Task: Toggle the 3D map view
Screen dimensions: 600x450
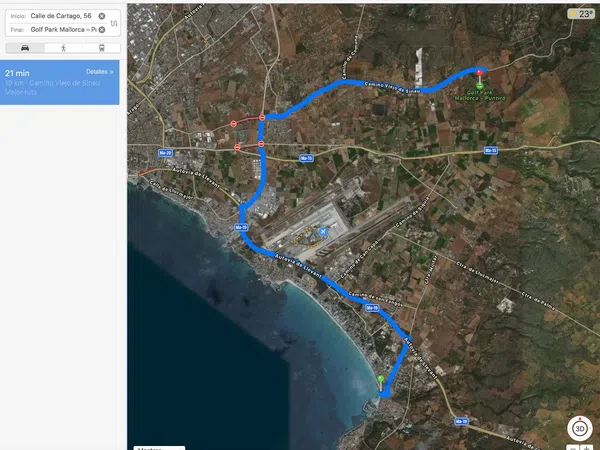Action: (580, 427)
